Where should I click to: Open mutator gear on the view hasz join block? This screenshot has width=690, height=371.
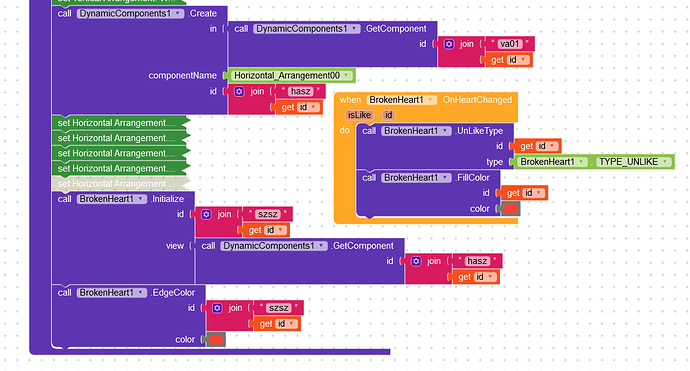(416, 261)
